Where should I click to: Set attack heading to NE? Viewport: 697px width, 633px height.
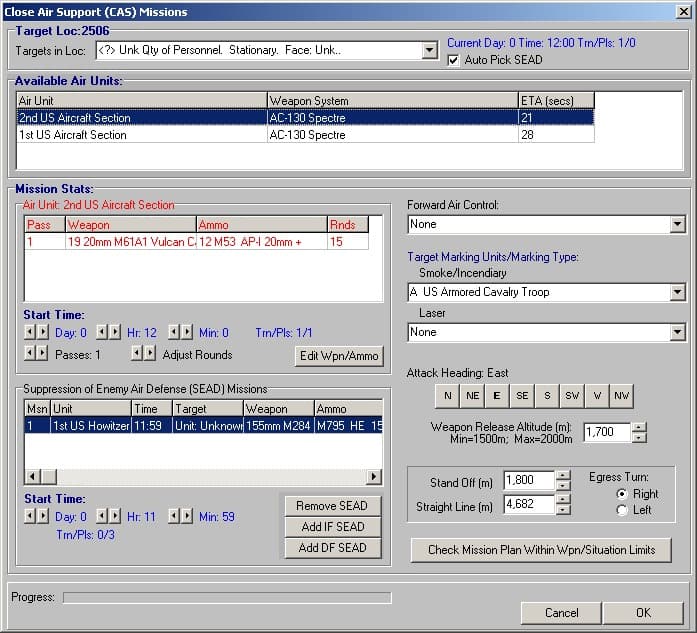(472, 396)
